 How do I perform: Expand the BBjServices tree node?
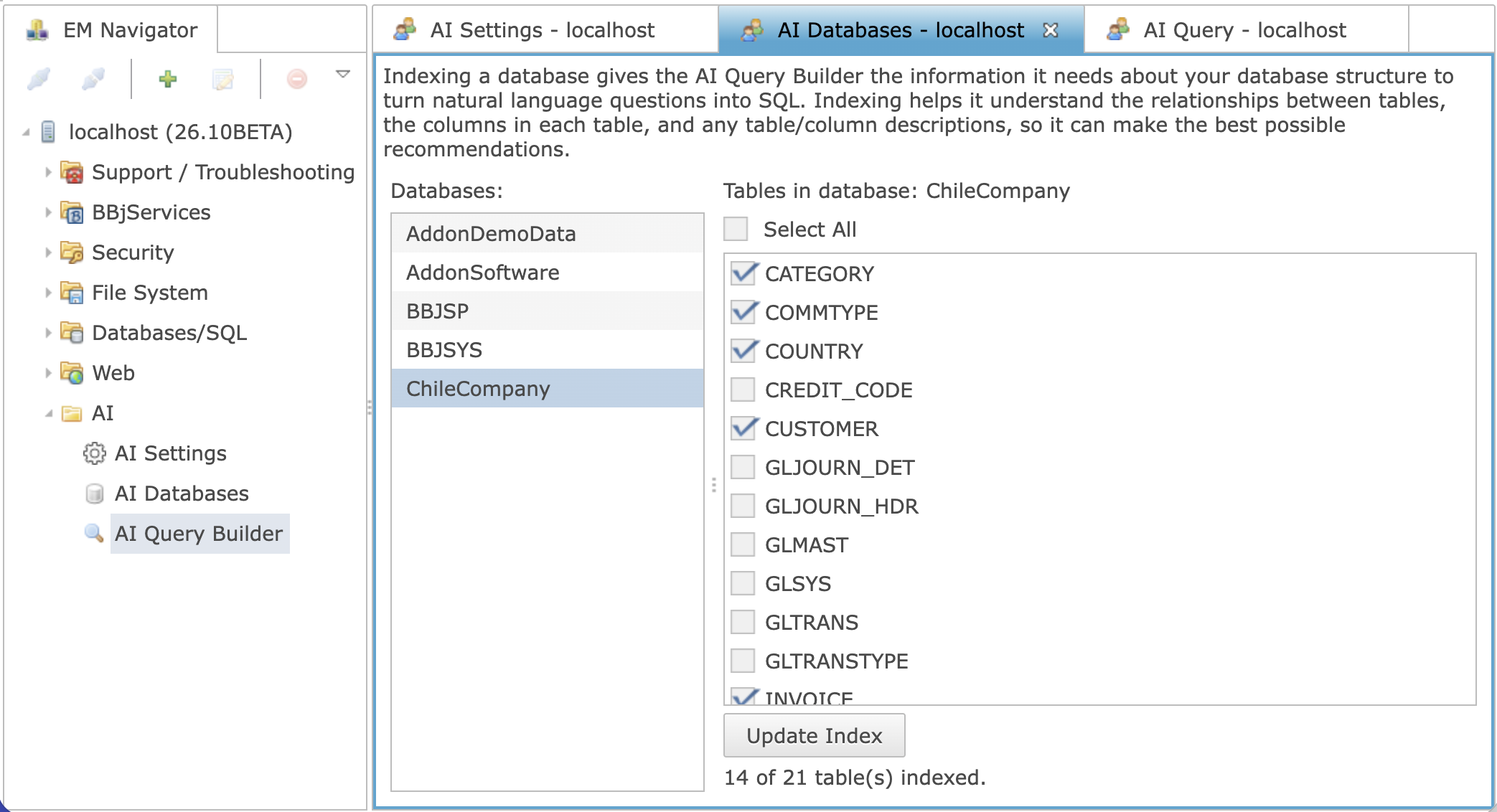pyautogui.click(x=48, y=212)
